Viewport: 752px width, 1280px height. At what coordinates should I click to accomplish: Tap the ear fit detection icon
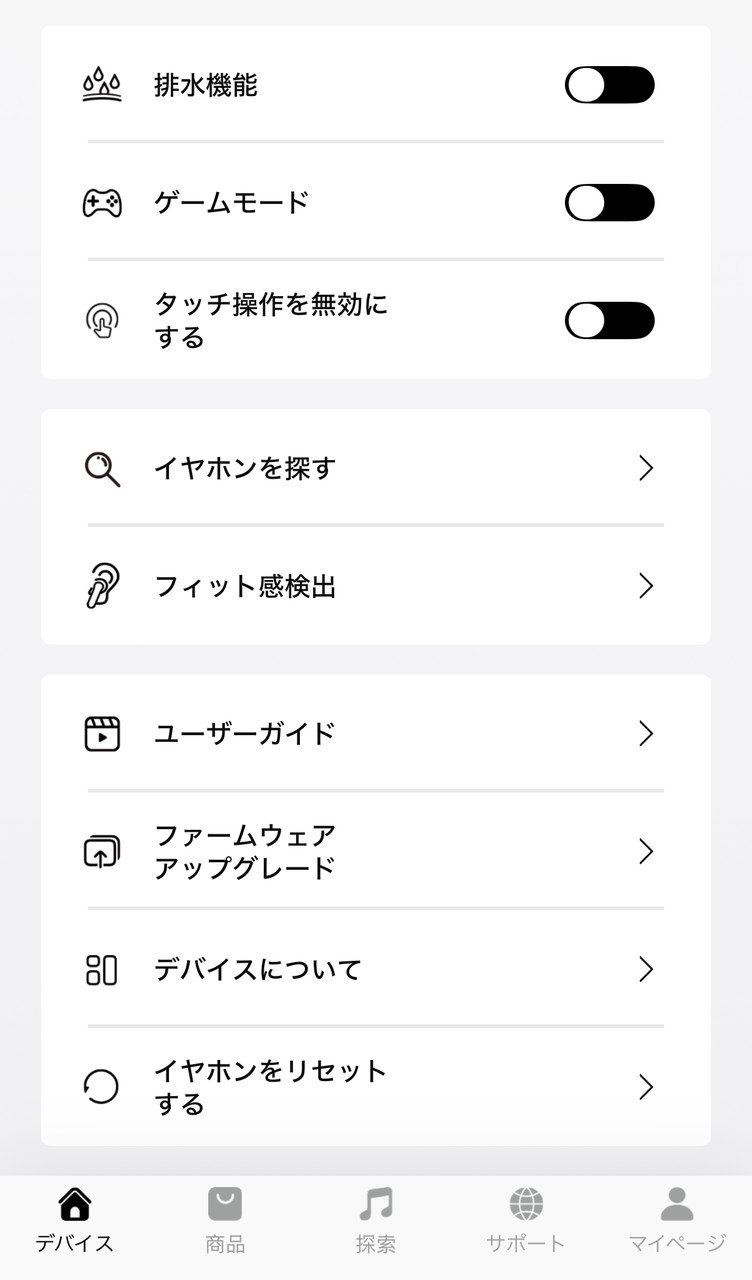point(102,586)
